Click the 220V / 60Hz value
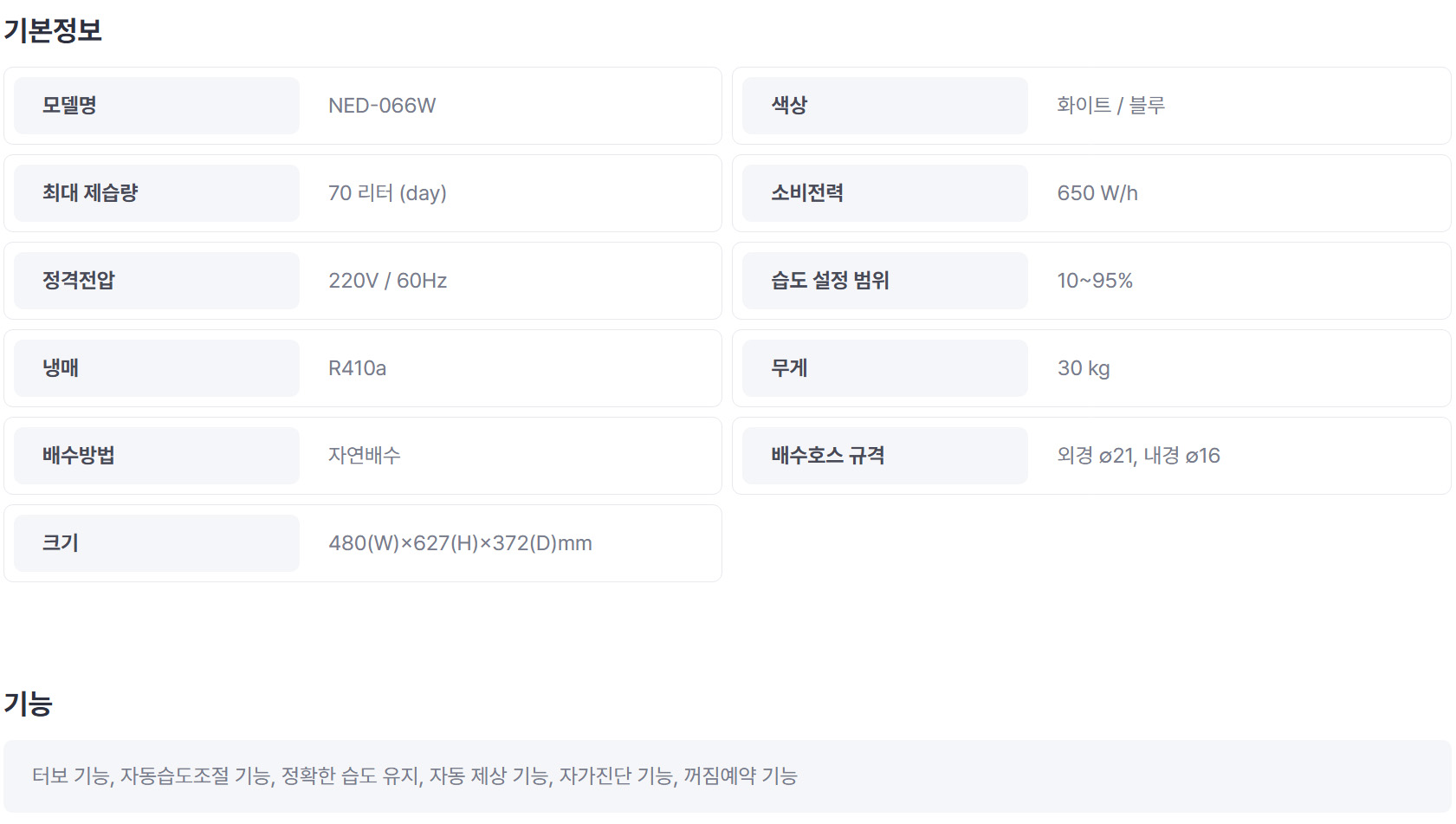 387,281
